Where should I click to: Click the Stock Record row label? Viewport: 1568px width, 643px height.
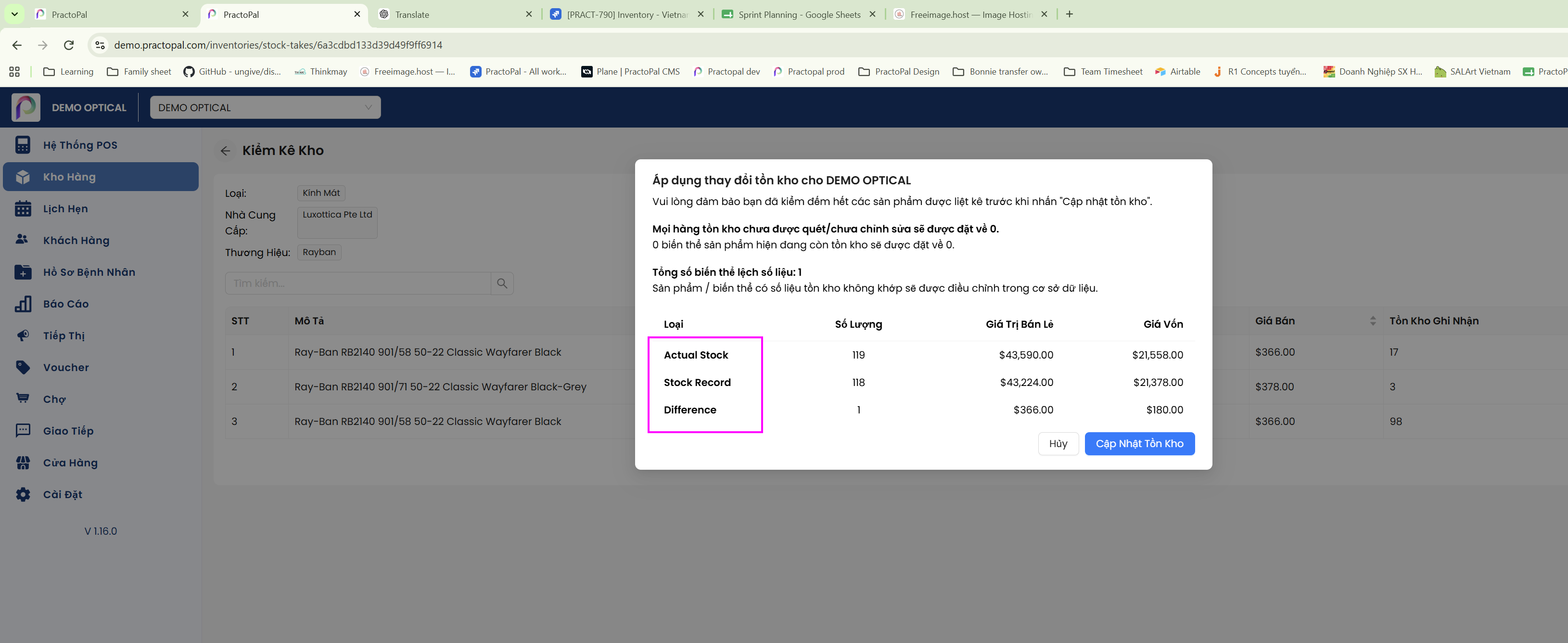pyautogui.click(x=697, y=383)
